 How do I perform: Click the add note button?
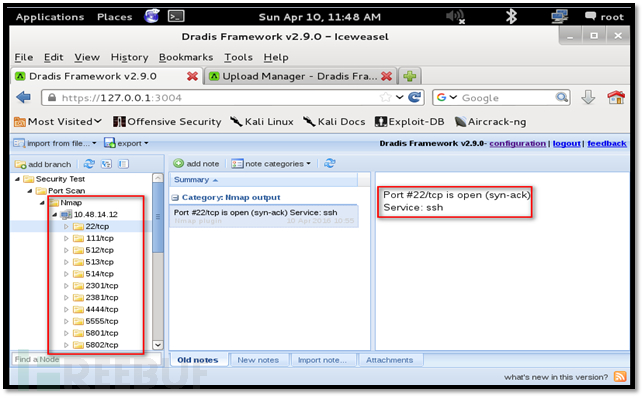point(196,163)
